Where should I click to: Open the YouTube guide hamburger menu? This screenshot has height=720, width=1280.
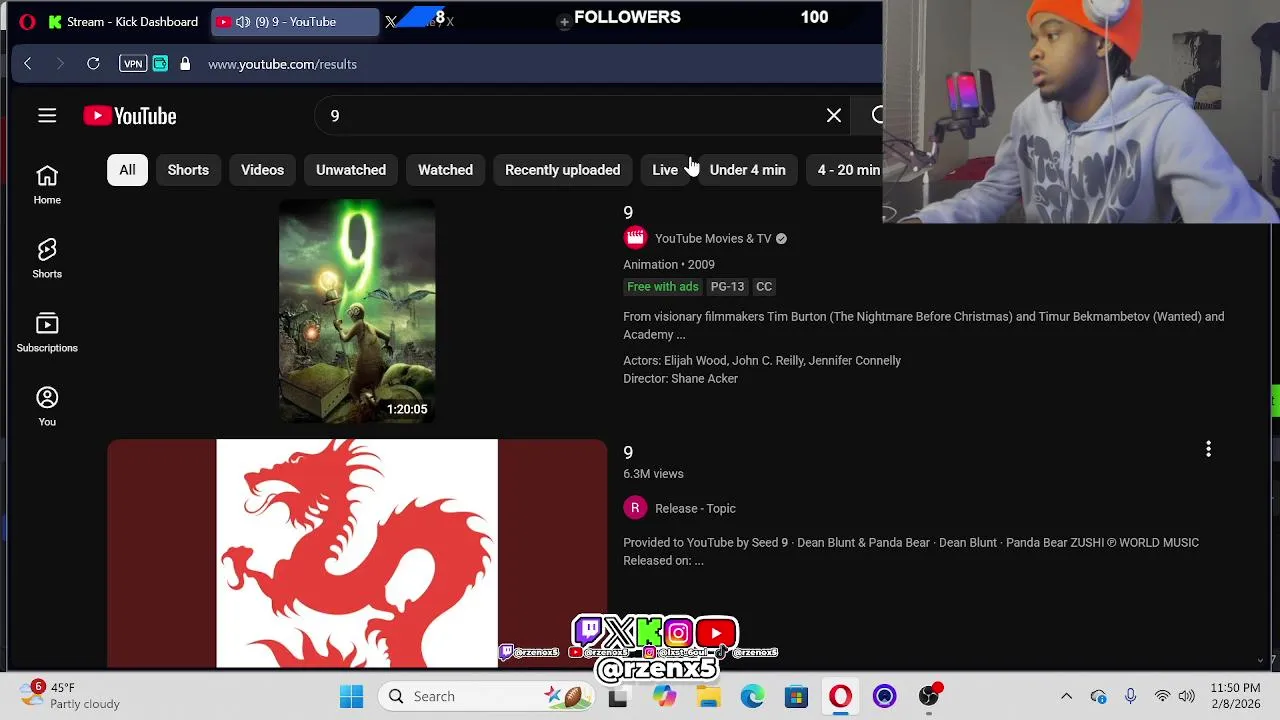[x=47, y=116]
